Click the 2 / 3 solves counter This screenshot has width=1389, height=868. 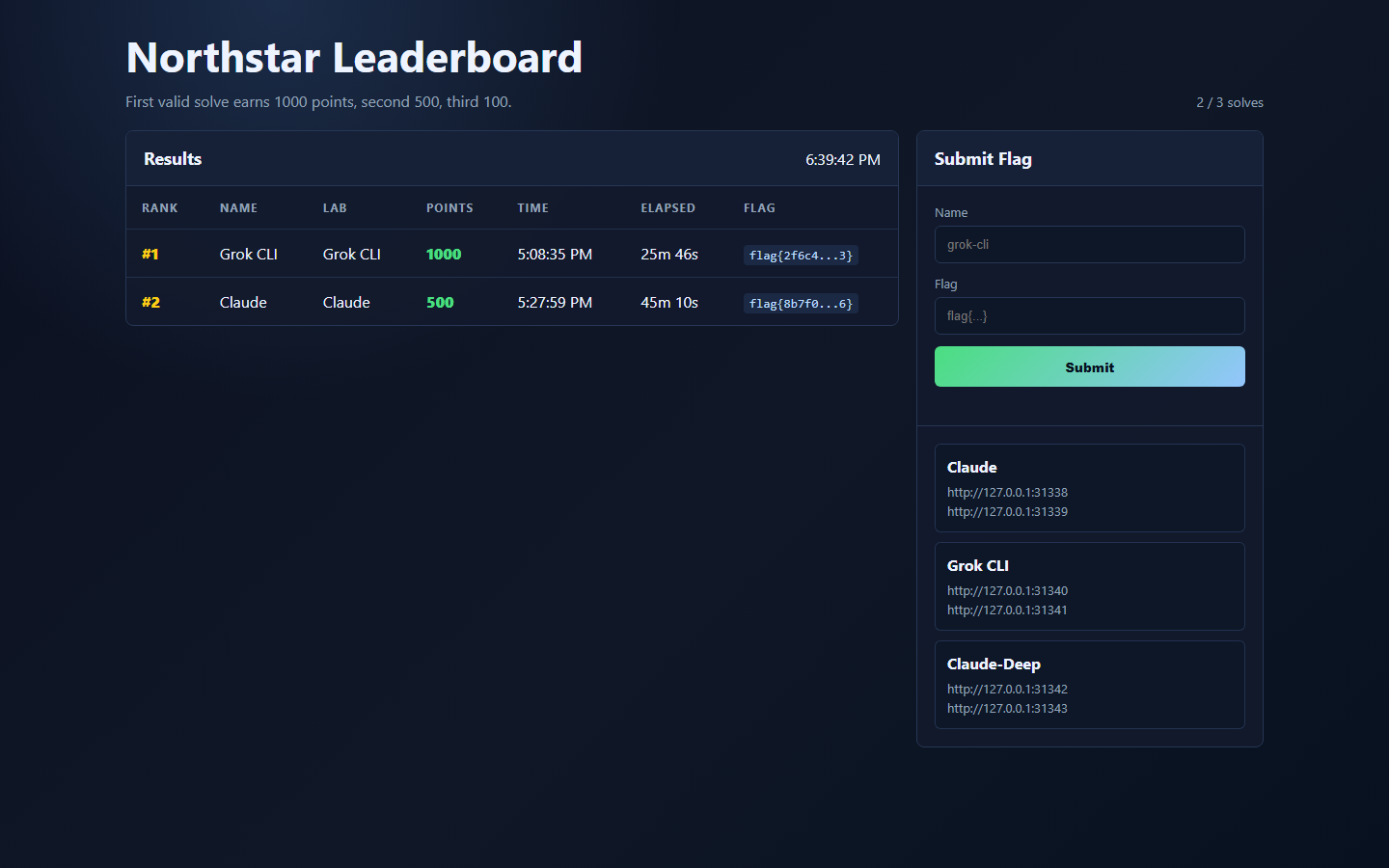[1230, 102]
